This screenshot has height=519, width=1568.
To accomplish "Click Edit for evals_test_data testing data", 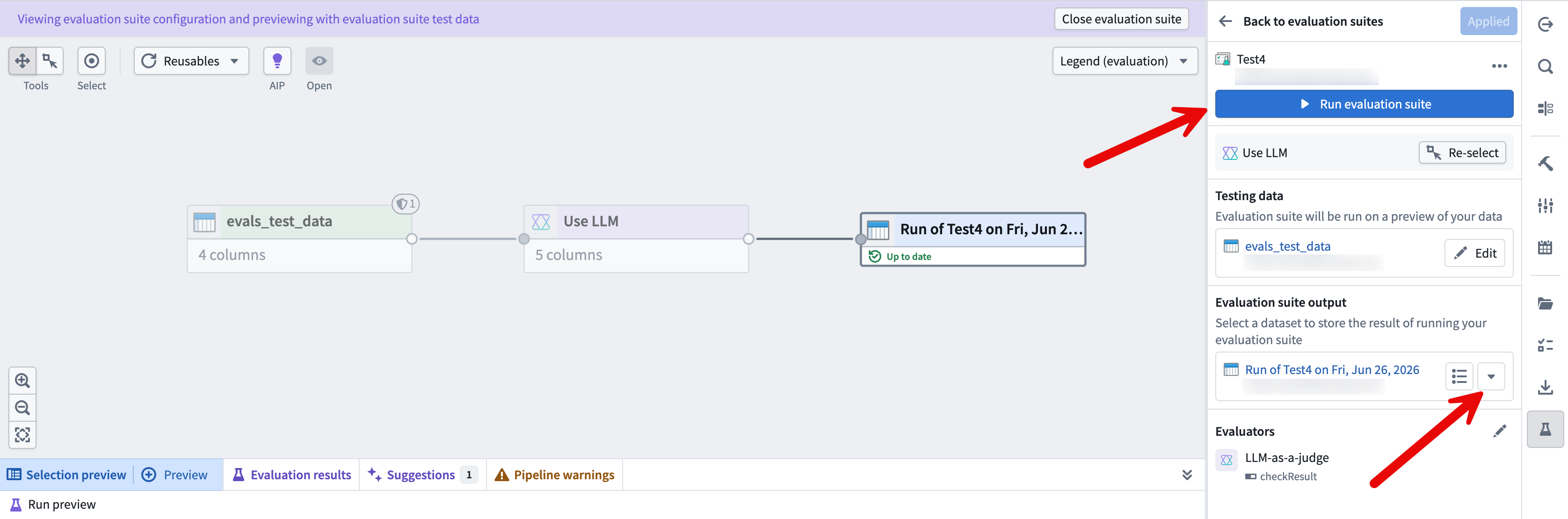I will click(1474, 253).
